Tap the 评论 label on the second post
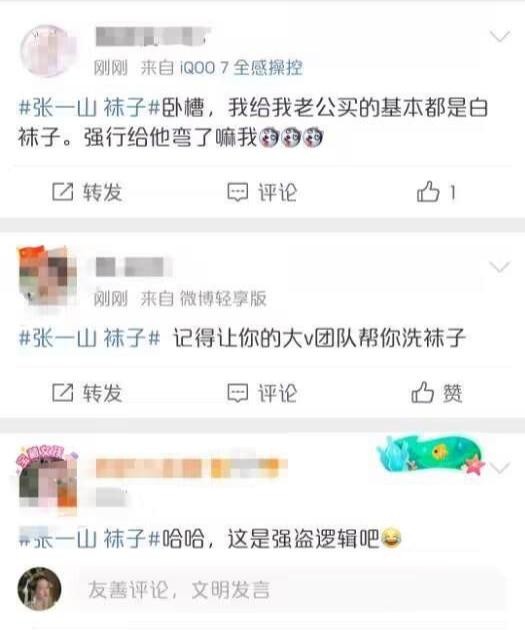The height and width of the screenshot is (630, 525). (x=277, y=393)
